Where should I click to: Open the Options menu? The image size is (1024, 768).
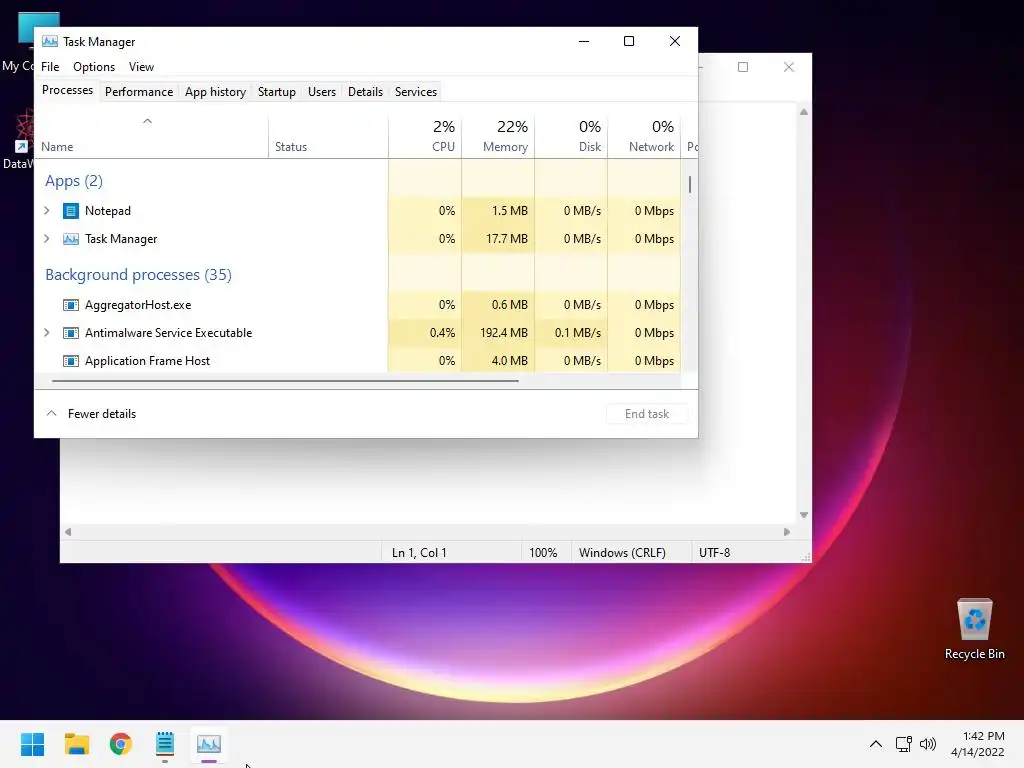(x=94, y=67)
